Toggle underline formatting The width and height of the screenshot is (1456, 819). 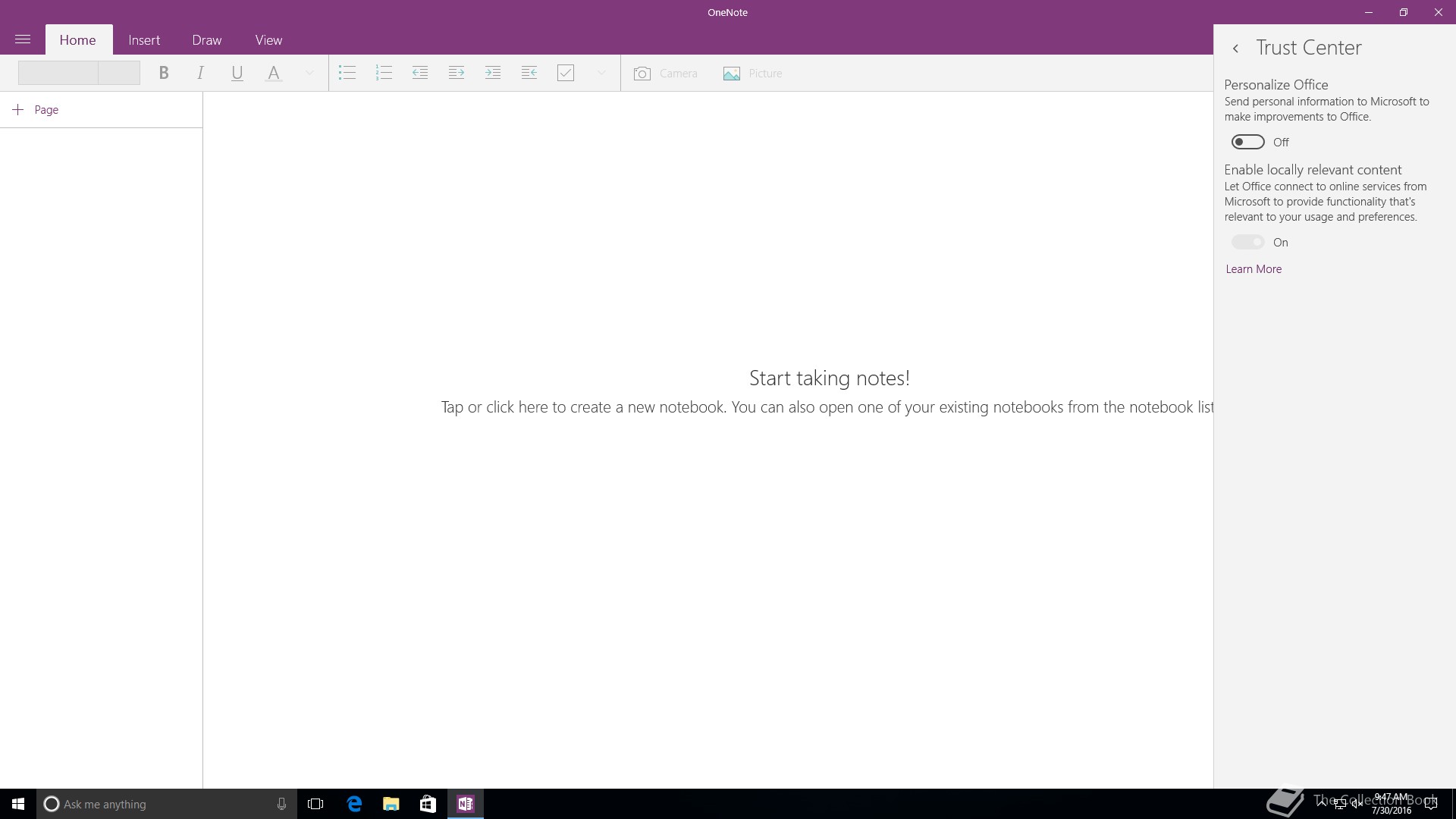click(x=237, y=73)
